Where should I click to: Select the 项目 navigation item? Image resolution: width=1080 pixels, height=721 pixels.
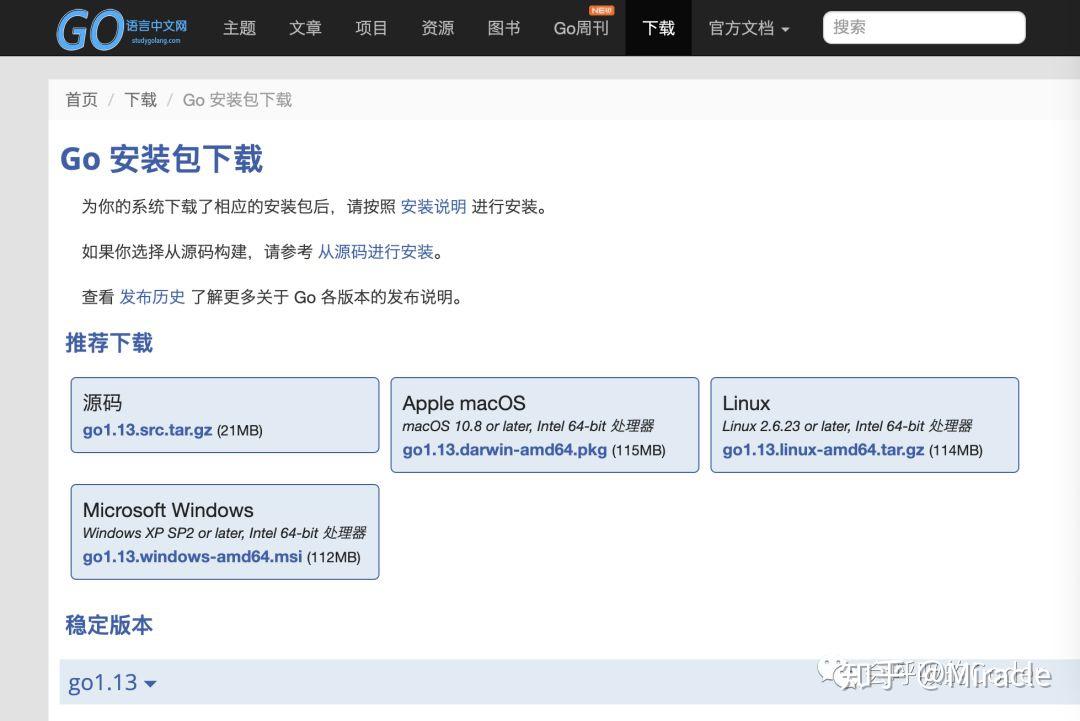[x=371, y=28]
